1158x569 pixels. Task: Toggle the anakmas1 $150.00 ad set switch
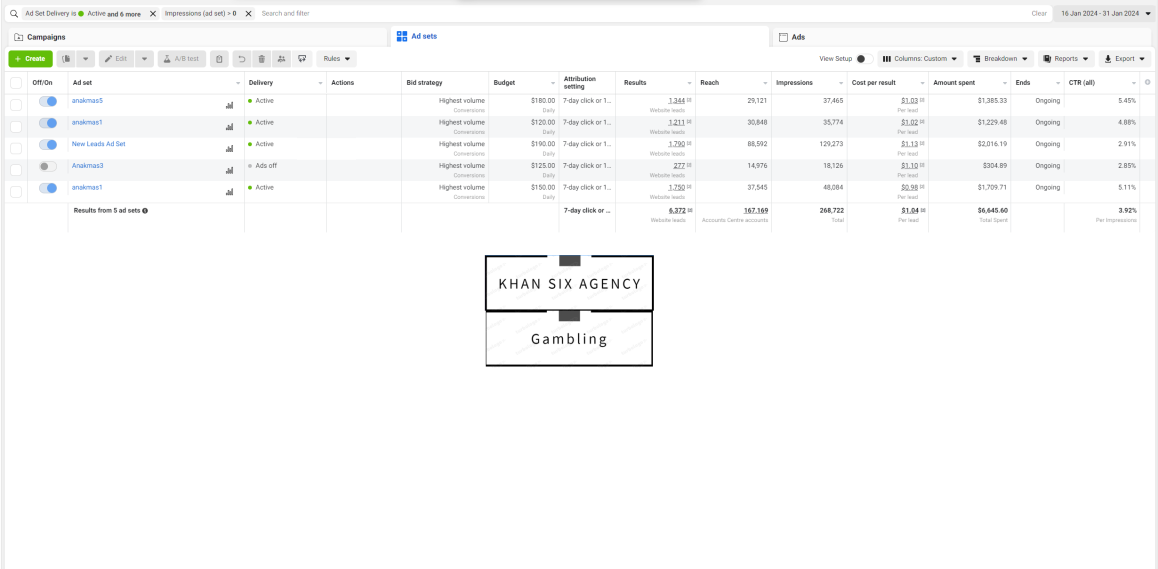click(x=48, y=188)
